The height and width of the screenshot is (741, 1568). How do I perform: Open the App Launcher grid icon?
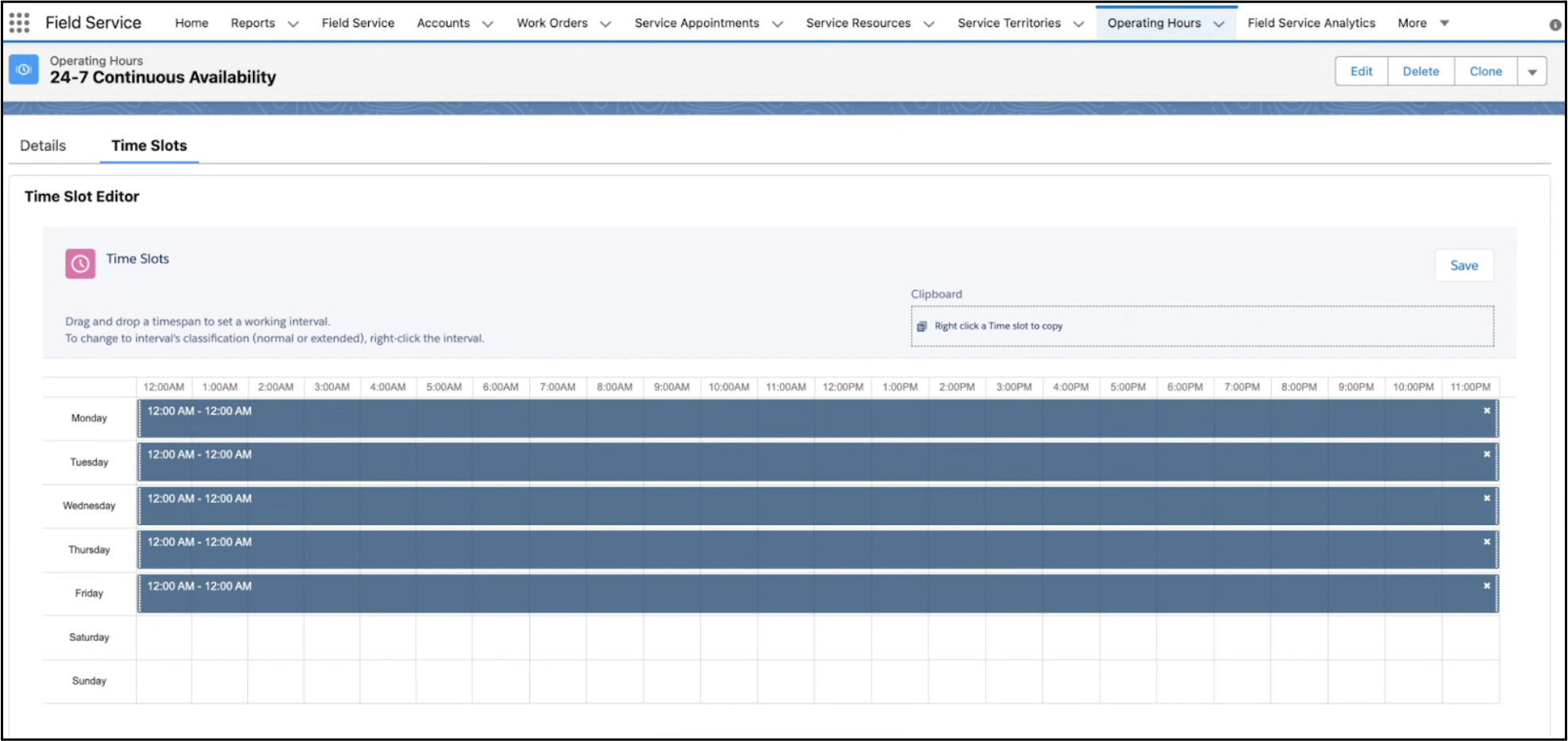coord(19,23)
